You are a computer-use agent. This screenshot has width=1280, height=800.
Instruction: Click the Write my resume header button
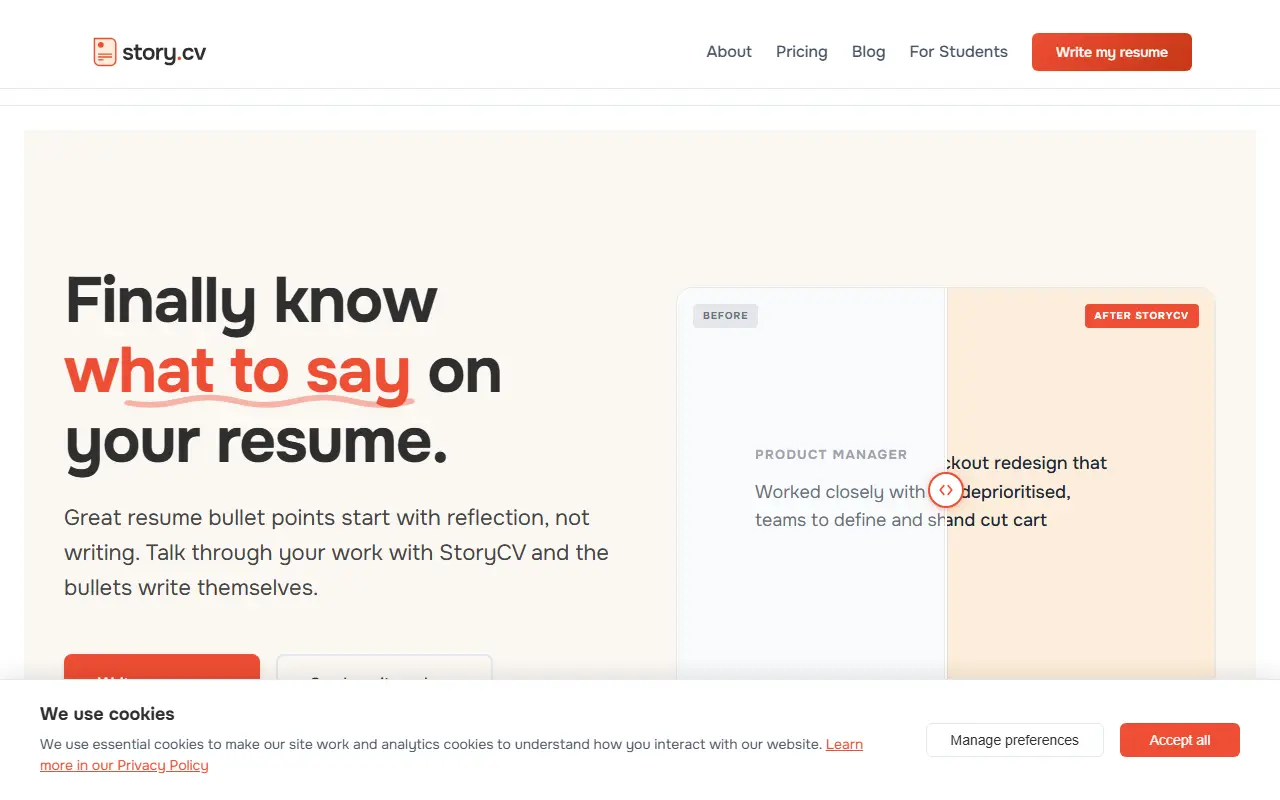[x=1112, y=52]
